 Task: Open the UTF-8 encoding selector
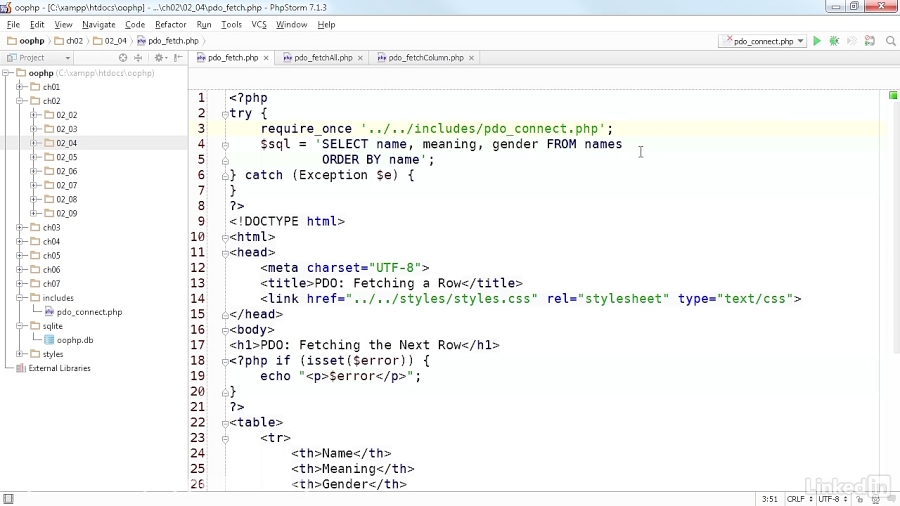coord(832,498)
